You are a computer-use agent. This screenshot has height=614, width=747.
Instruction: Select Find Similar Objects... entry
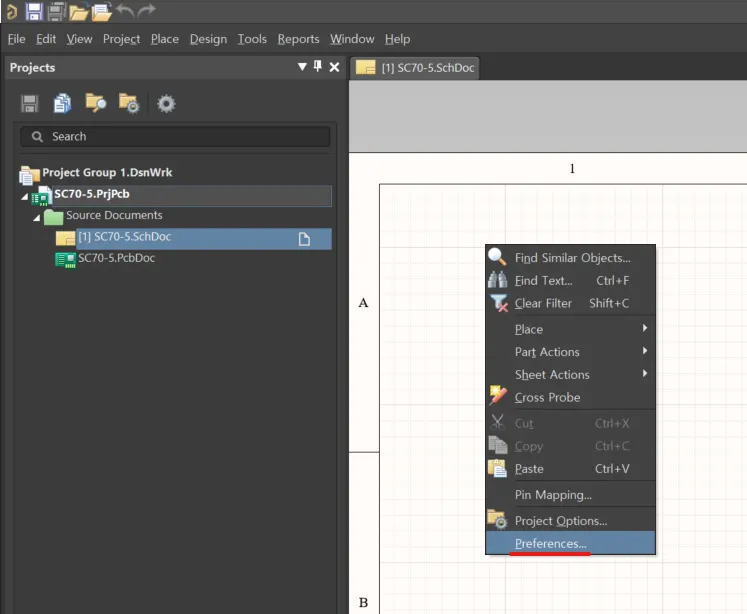tap(570, 257)
